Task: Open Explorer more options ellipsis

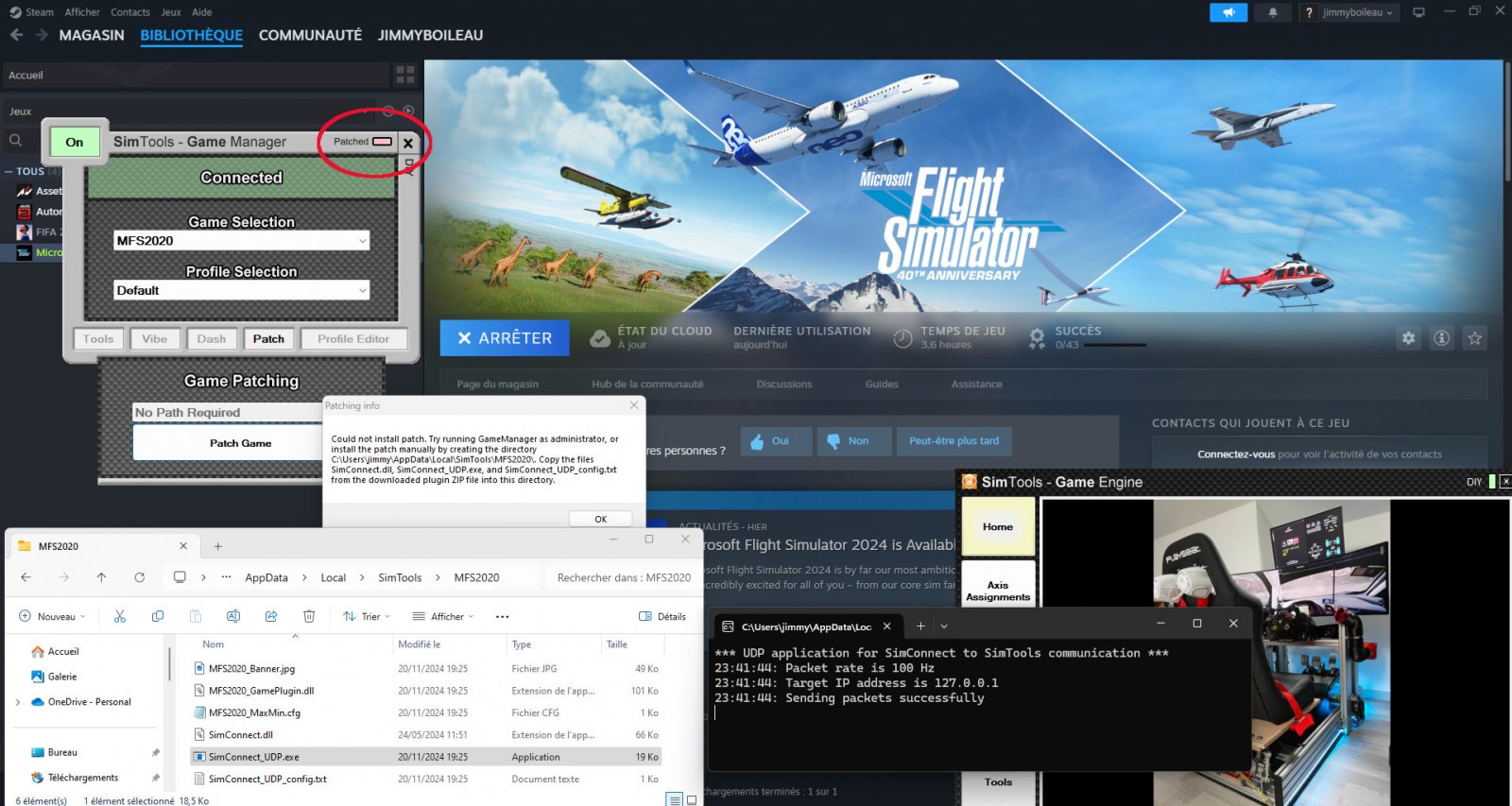Action: coord(503,616)
